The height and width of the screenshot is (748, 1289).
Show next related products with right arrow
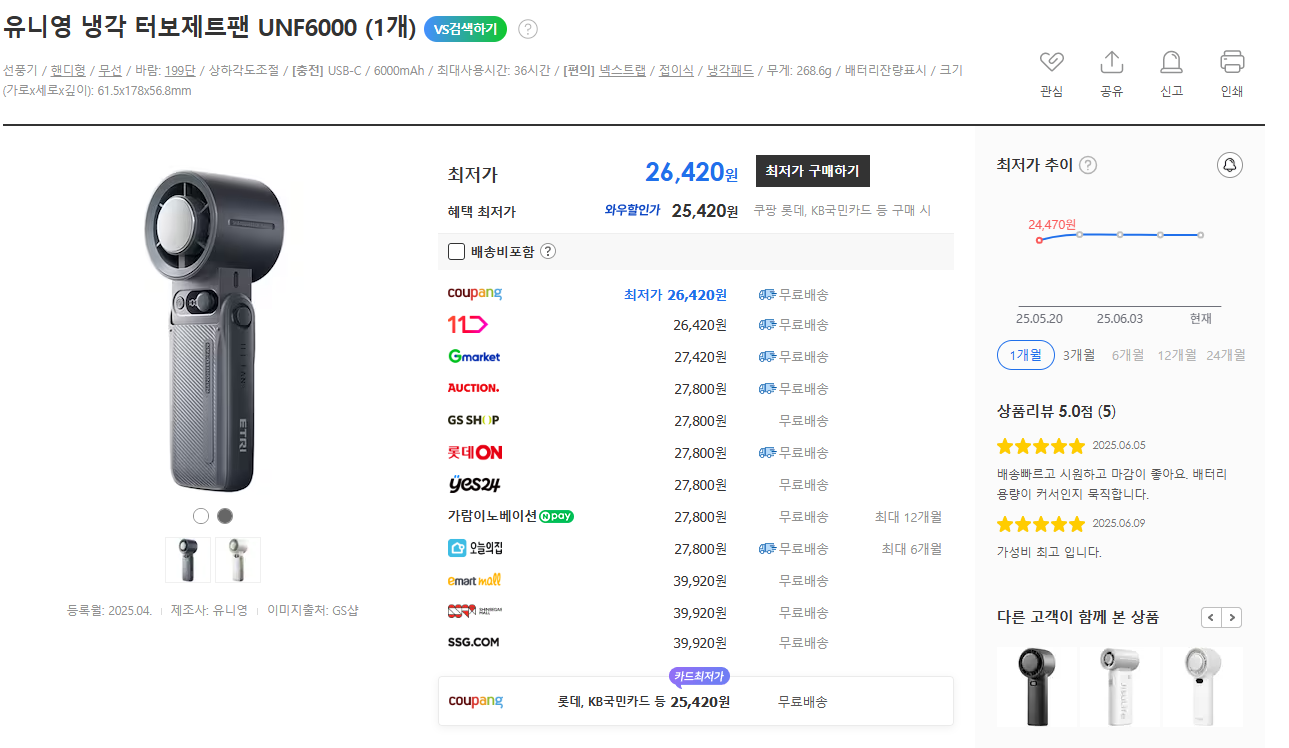[1232, 617]
